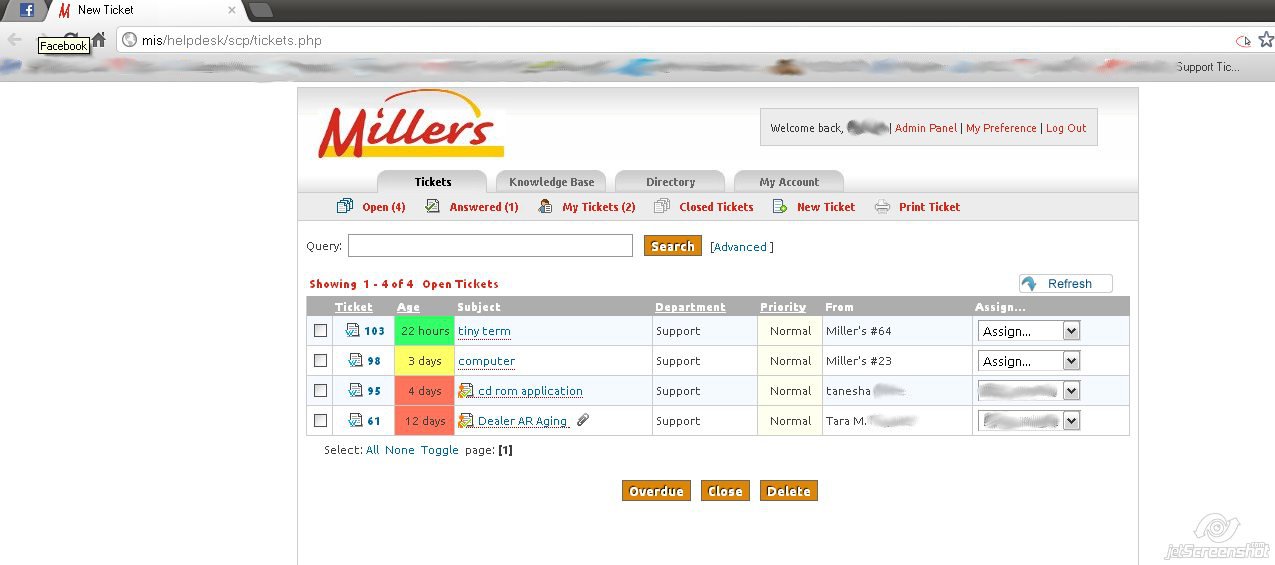Click into the Query search field
The width and height of the screenshot is (1275, 565).
click(x=490, y=246)
